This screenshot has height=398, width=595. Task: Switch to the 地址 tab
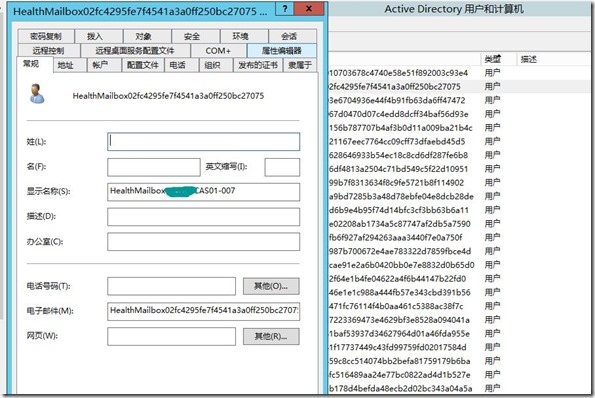coord(69,65)
